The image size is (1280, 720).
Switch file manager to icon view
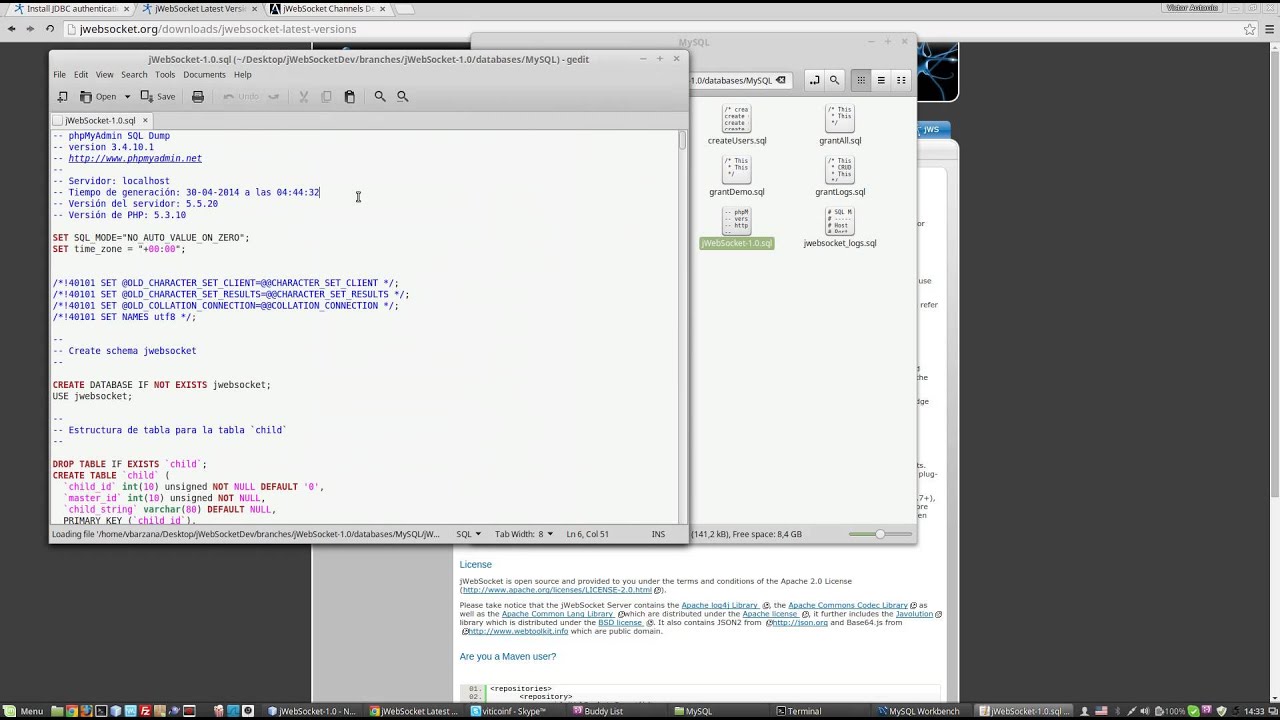[861, 80]
